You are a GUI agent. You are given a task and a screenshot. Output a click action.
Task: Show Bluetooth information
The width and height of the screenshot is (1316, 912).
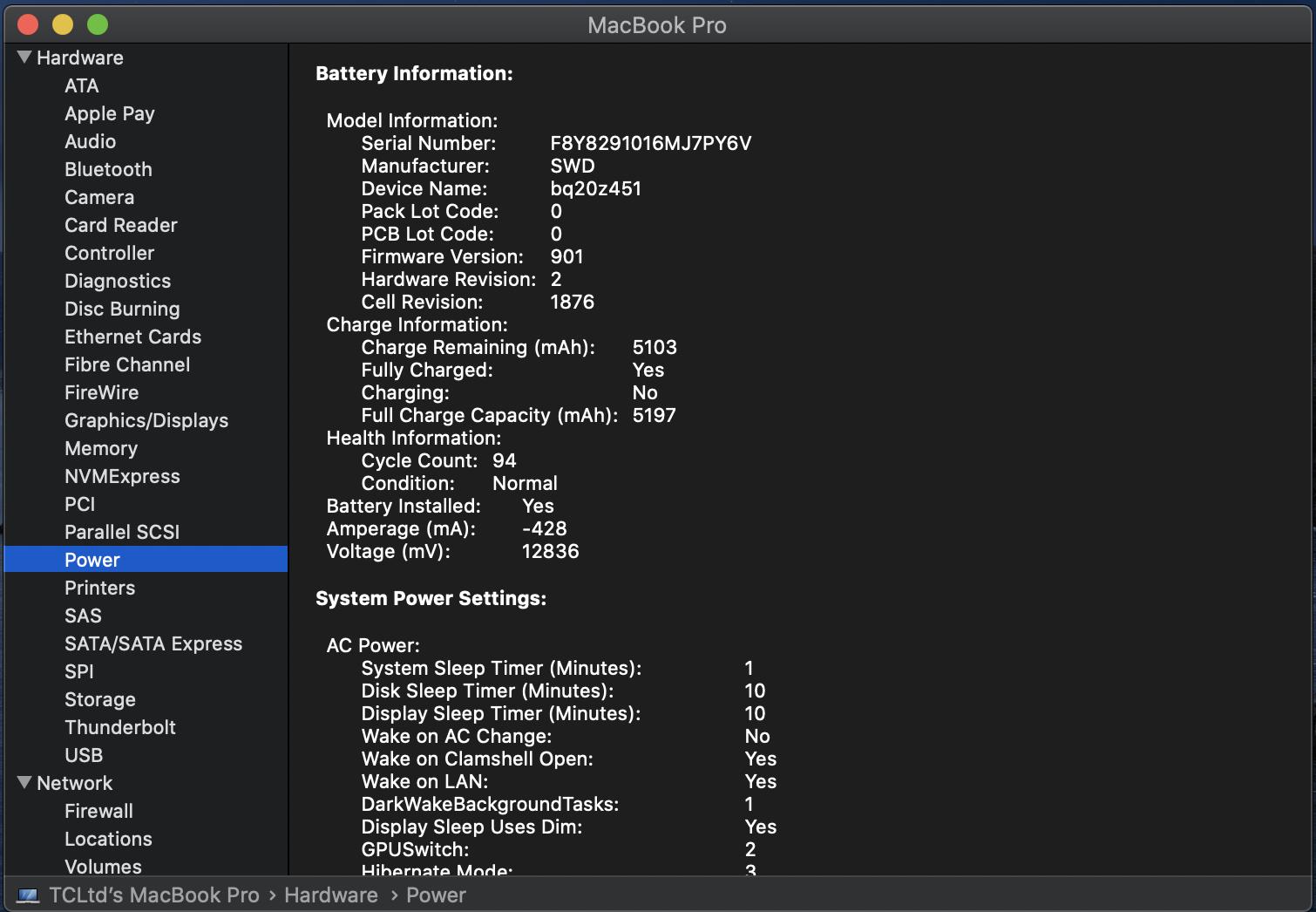(108, 169)
